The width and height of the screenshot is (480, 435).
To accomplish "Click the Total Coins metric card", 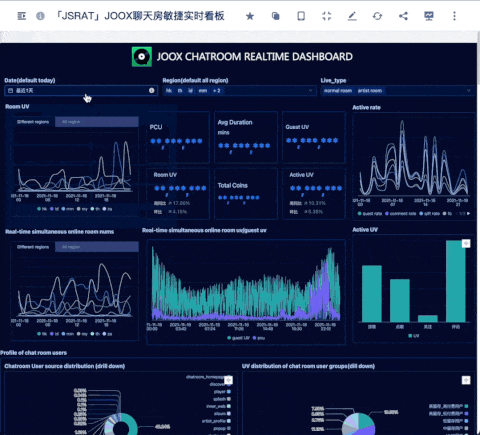I will click(246, 194).
